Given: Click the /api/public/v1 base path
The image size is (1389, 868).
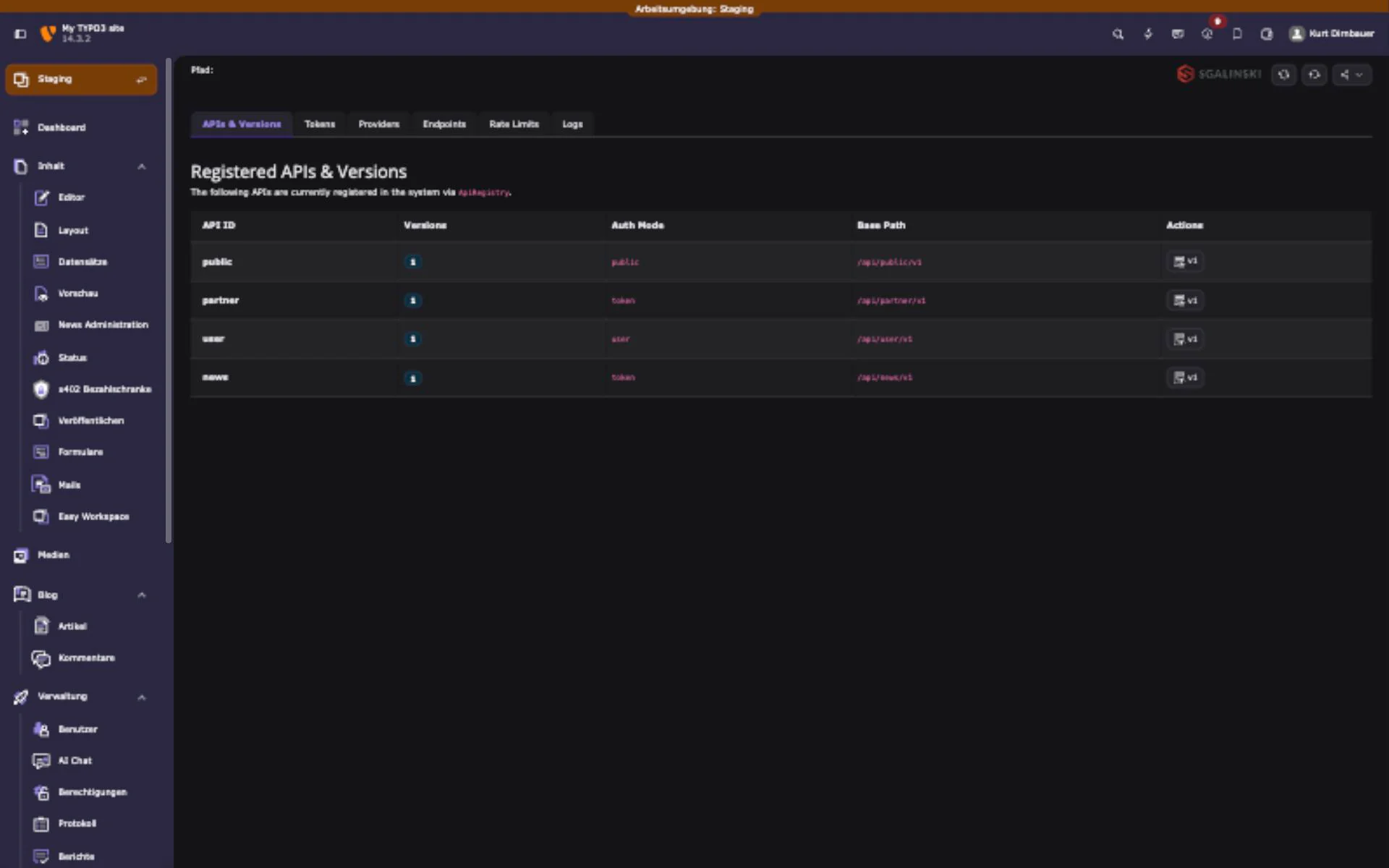Looking at the screenshot, I should 889,262.
